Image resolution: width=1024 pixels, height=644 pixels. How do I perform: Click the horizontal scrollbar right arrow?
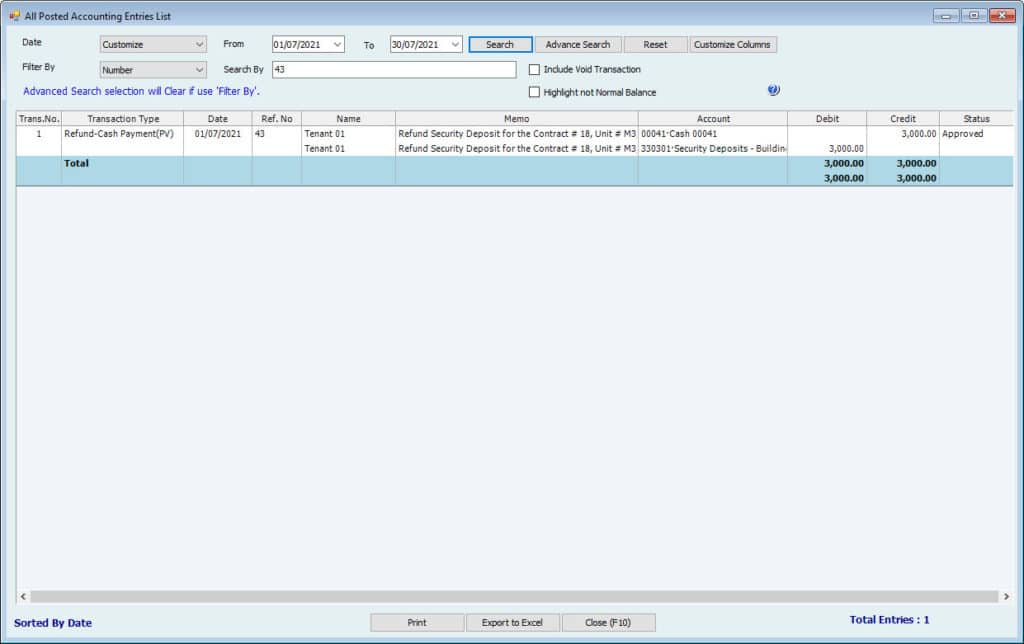point(1004,597)
